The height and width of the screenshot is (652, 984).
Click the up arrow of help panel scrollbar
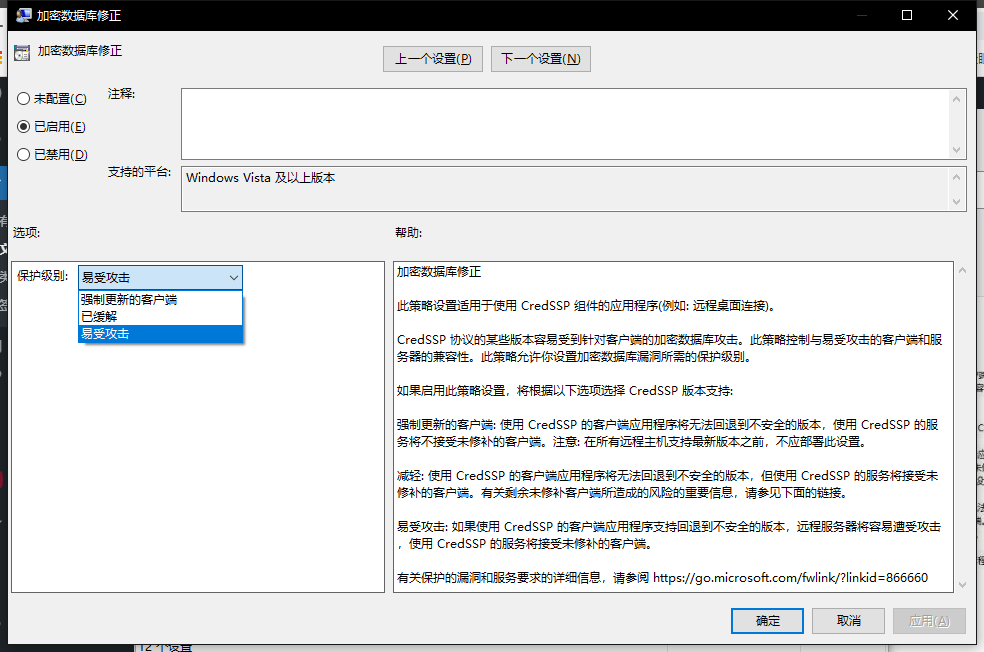click(962, 270)
